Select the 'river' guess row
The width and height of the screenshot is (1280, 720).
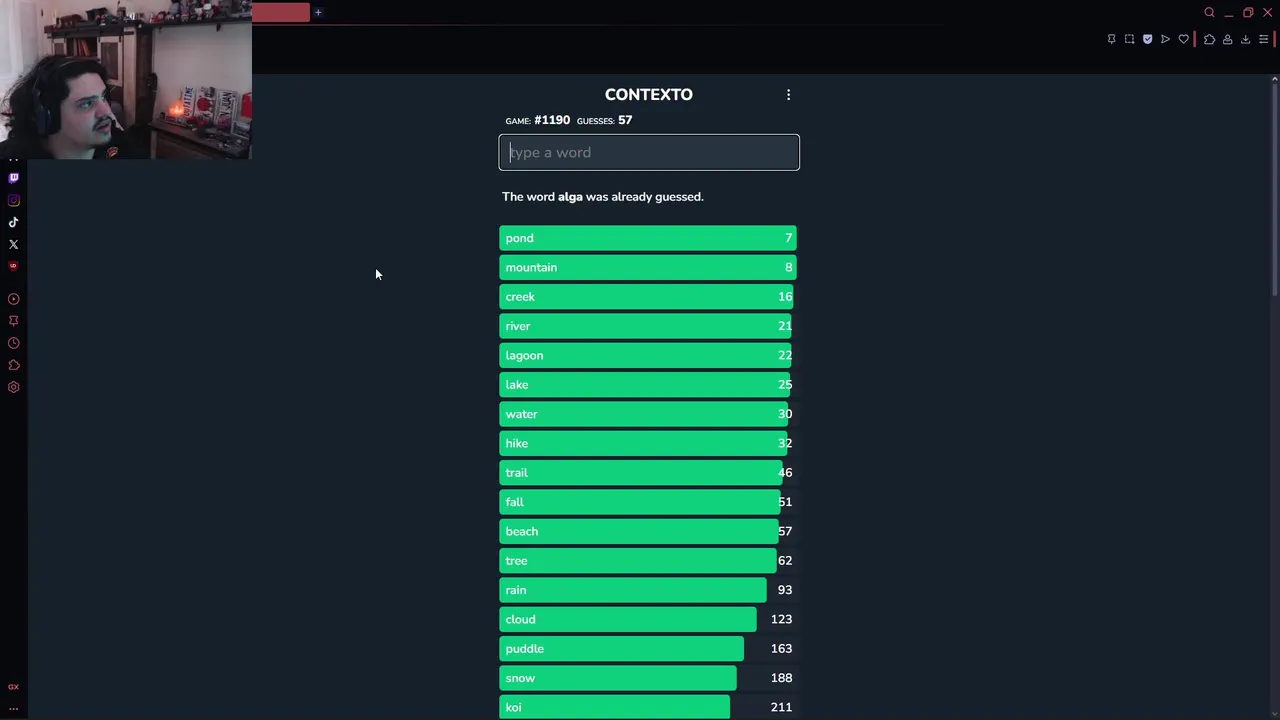pyautogui.click(x=648, y=326)
